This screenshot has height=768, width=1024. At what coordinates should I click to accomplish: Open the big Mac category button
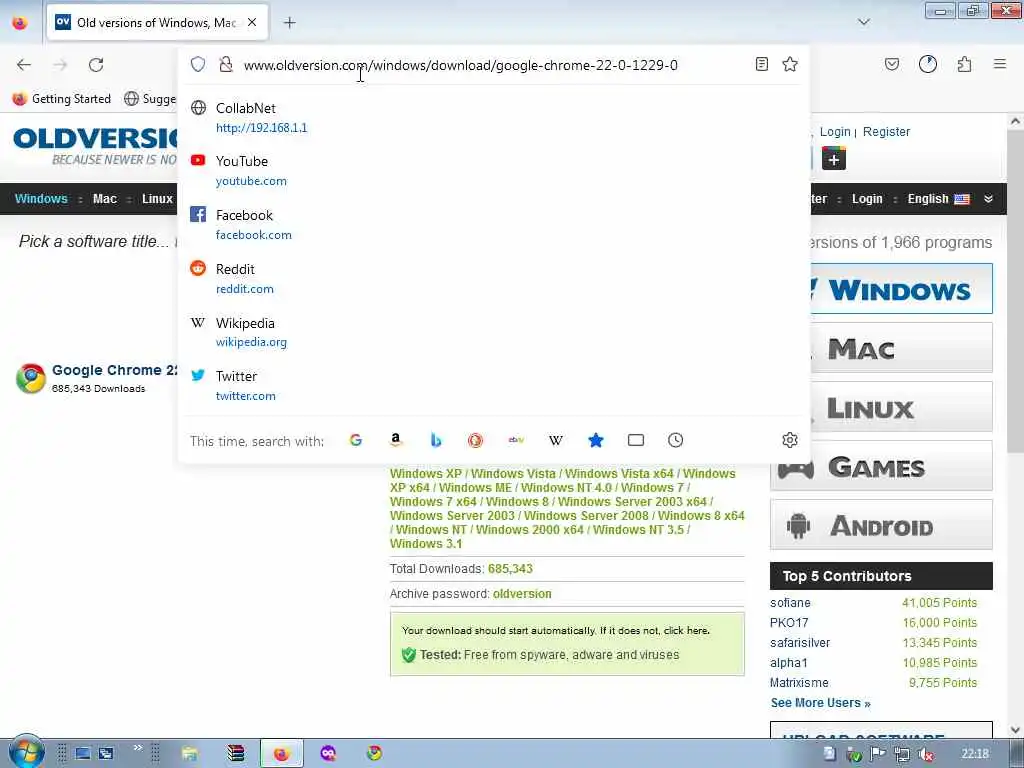(901, 348)
